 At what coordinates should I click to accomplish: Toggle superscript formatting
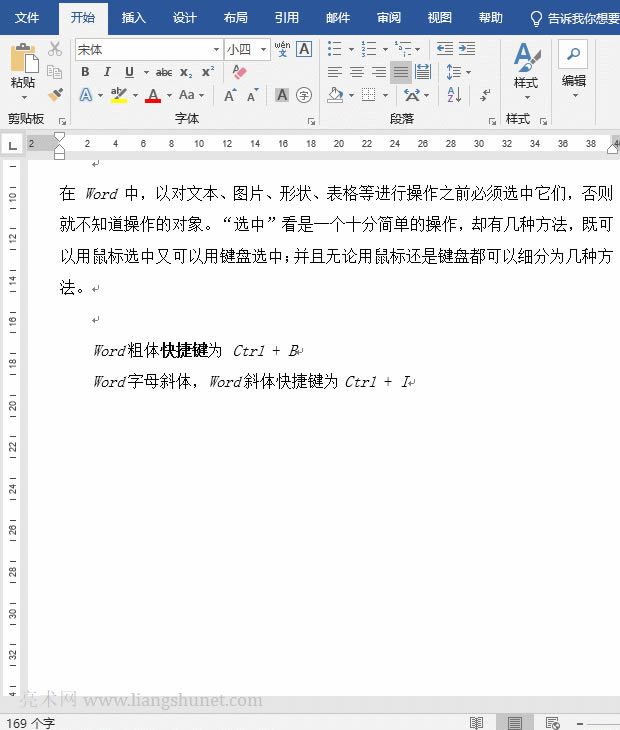(x=208, y=72)
